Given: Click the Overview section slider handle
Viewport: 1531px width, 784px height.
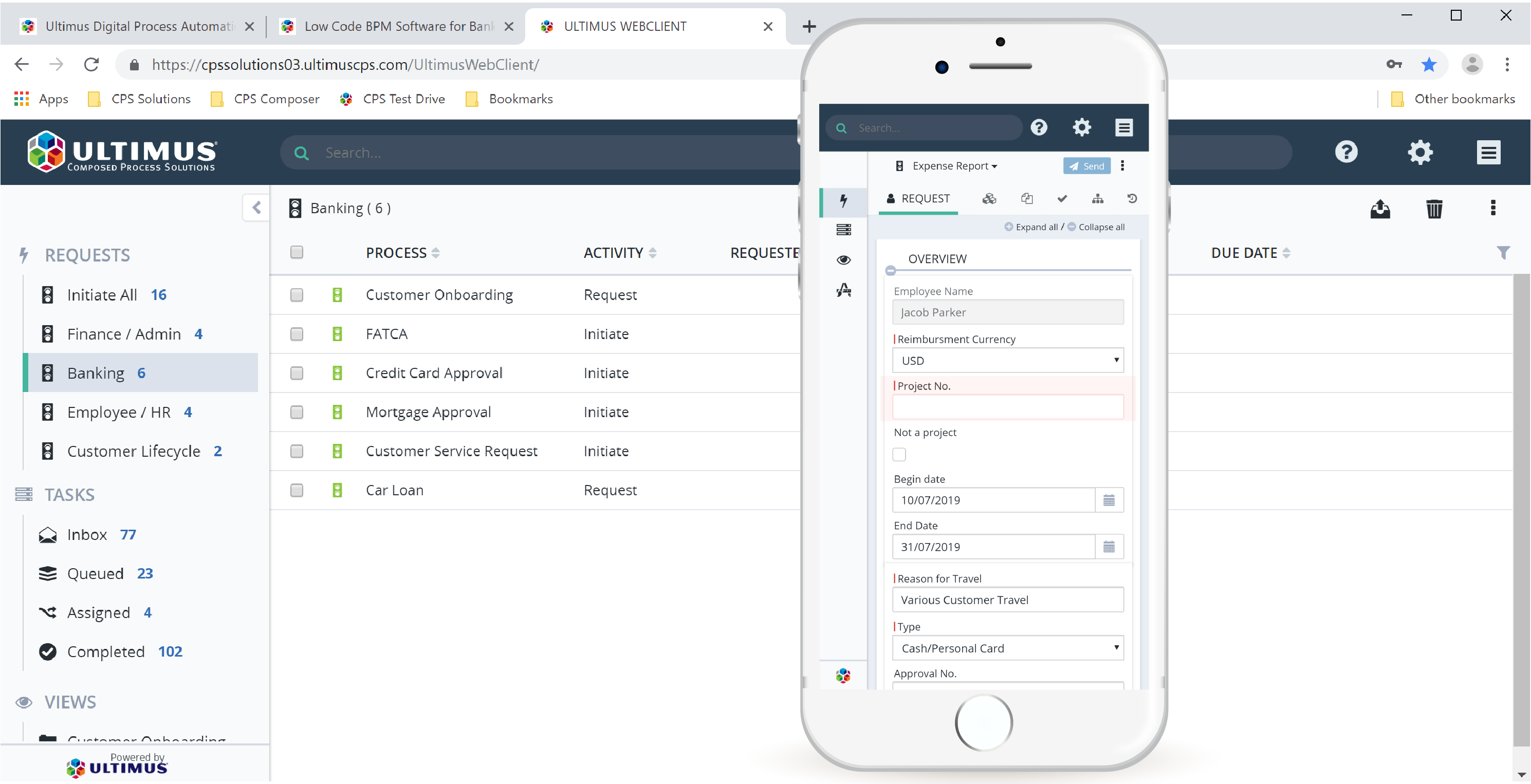Looking at the screenshot, I should [x=890, y=271].
